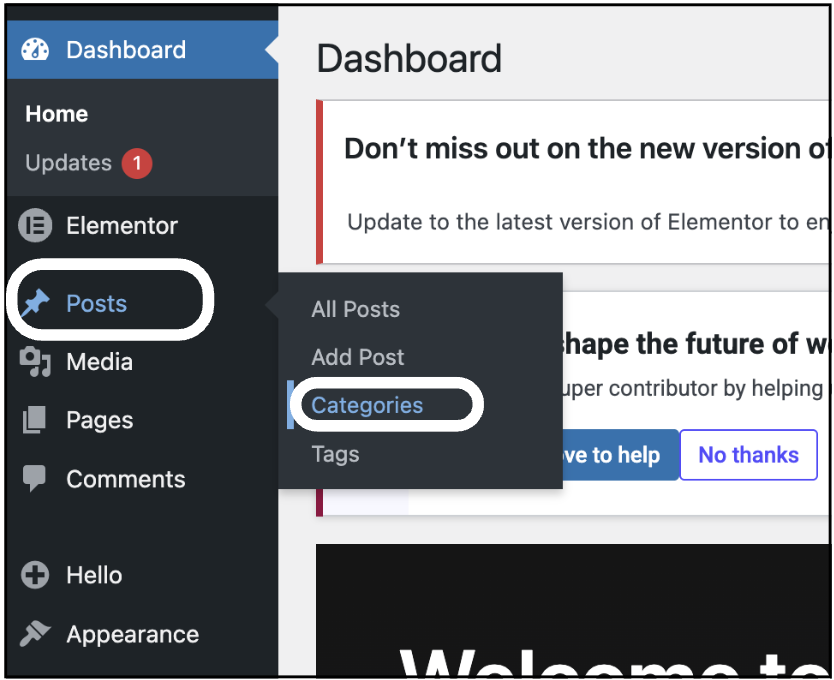Image resolution: width=834 pixels, height=680 pixels.
Task: Click the Pages document icon
Action: pos(34,420)
